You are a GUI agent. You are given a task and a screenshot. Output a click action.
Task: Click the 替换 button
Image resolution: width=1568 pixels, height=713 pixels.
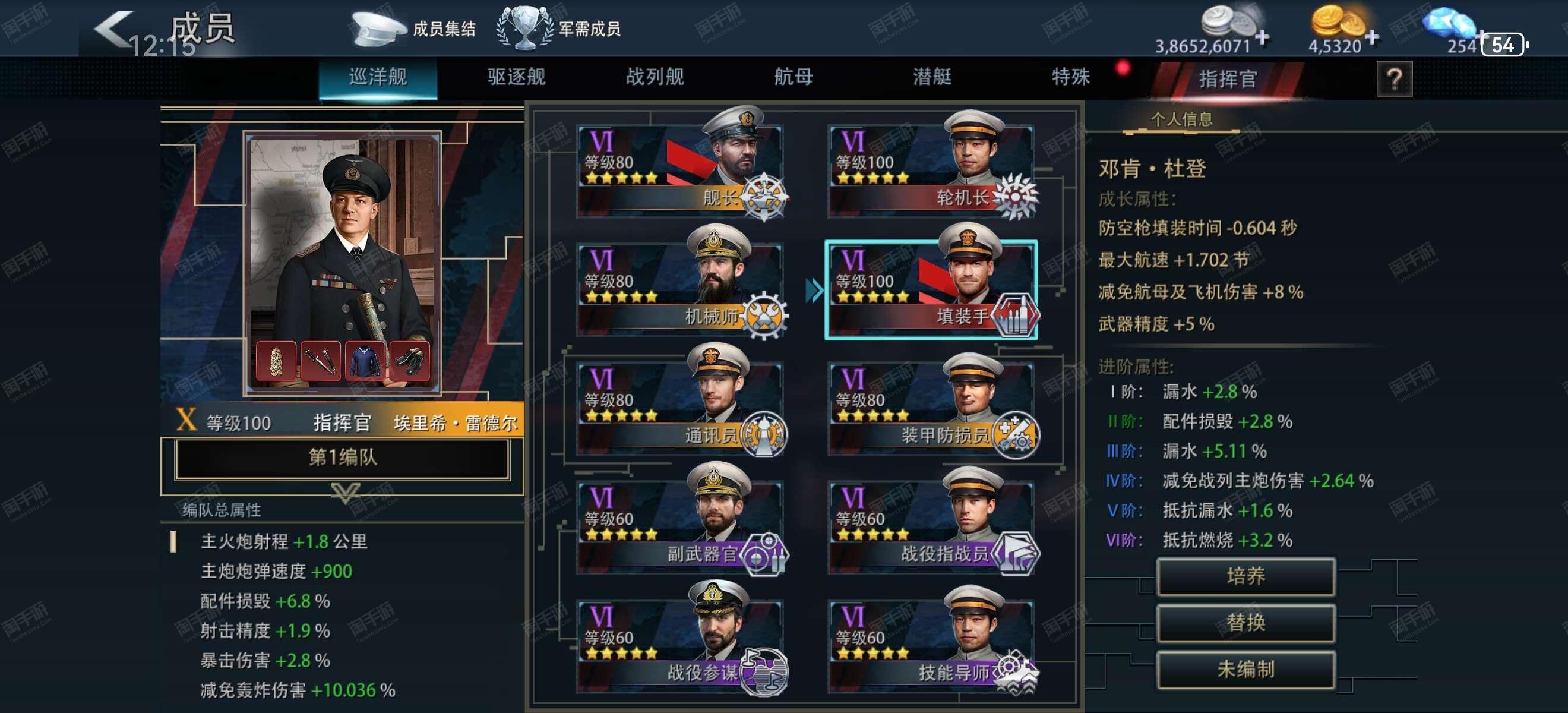1245,622
